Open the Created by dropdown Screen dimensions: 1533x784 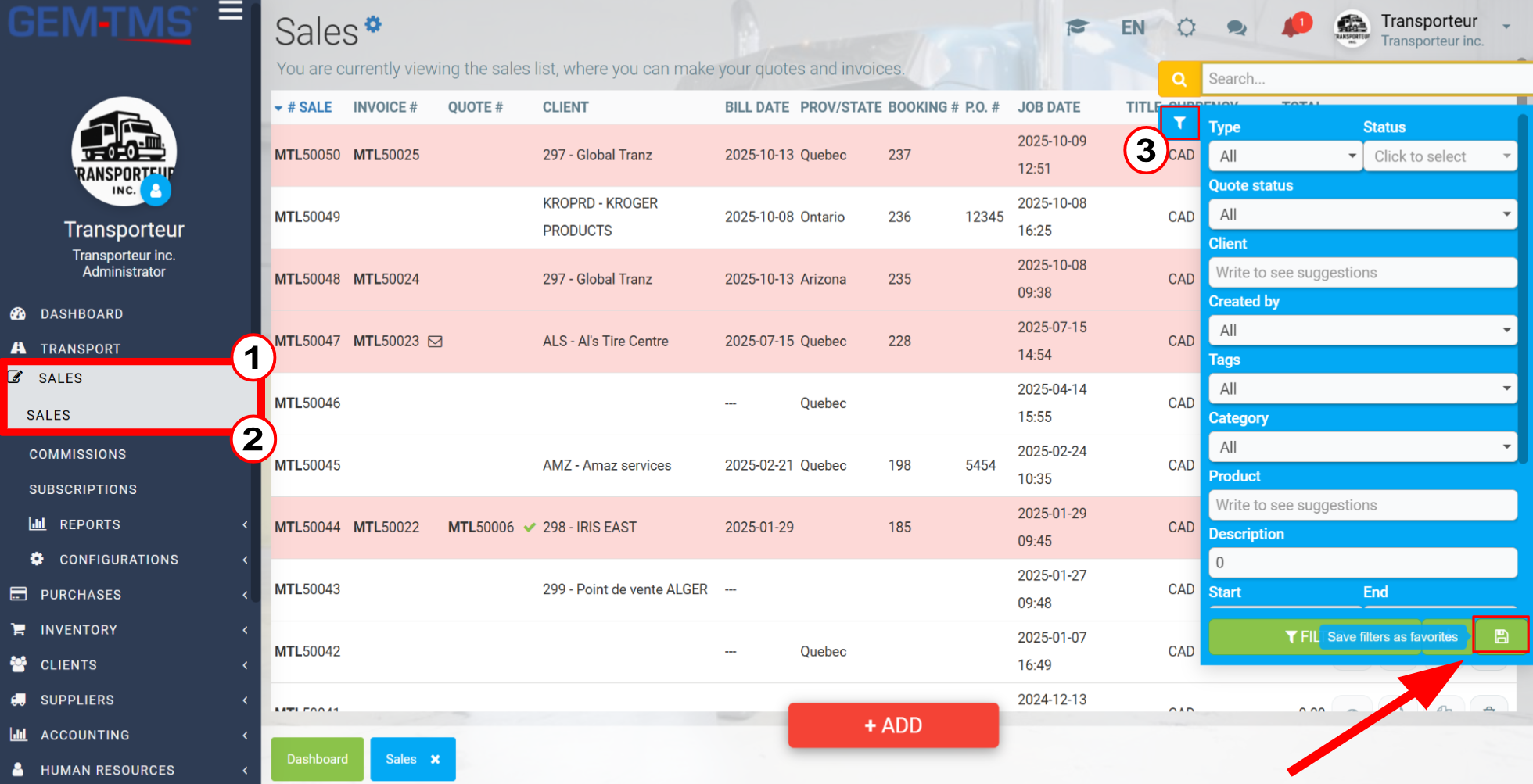[1362, 330]
